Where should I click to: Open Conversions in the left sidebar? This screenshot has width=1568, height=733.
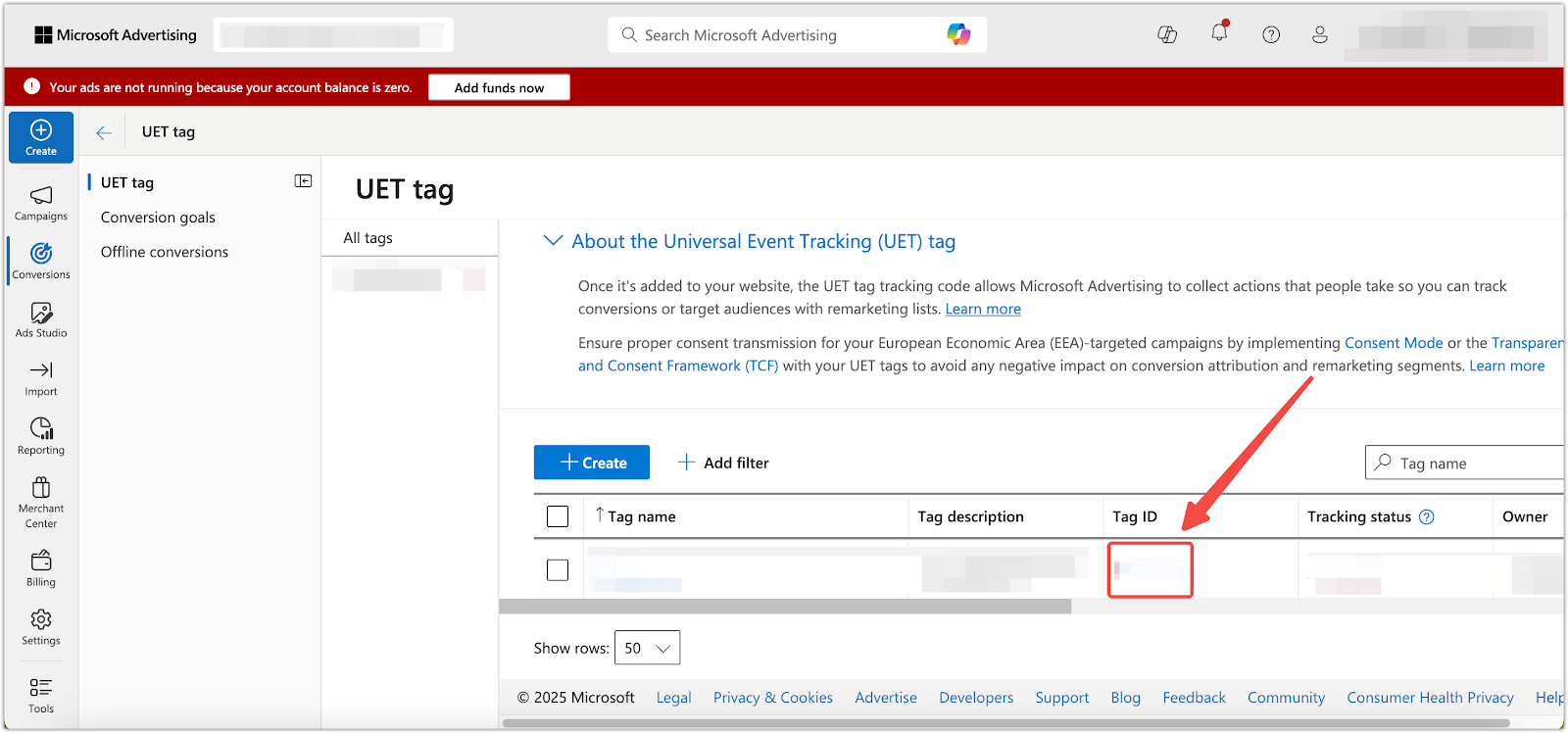(x=41, y=262)
